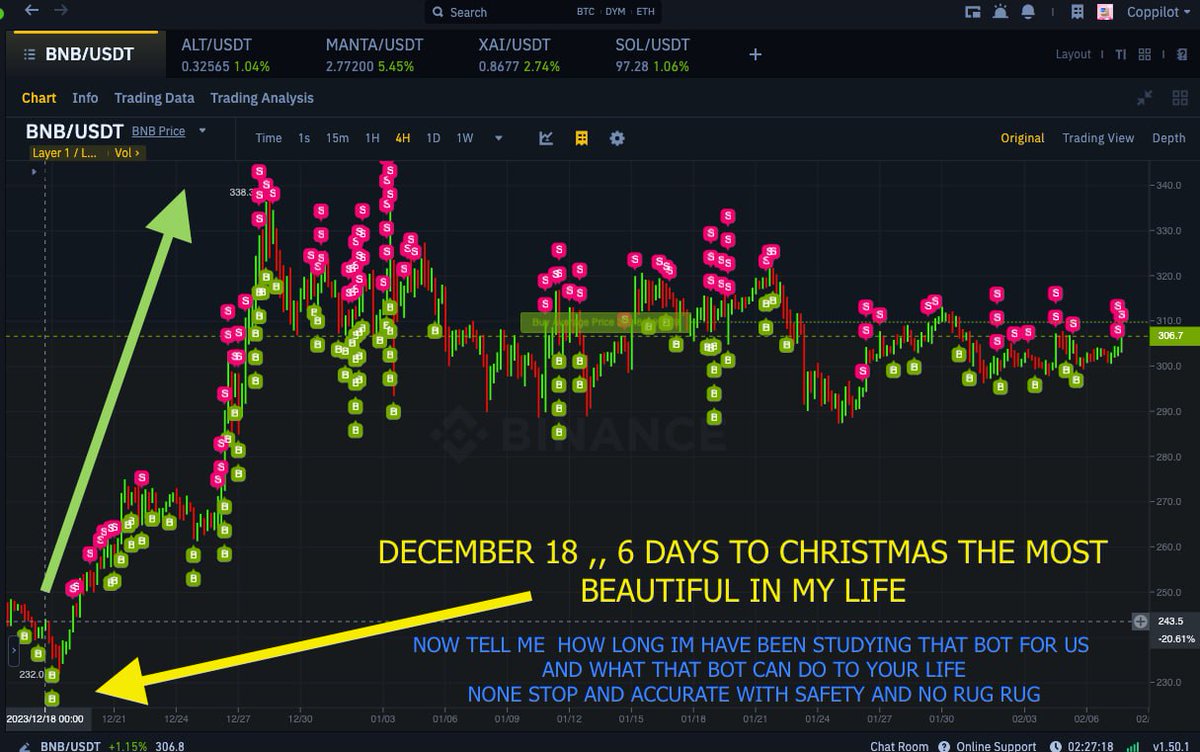Switch to Original chart view
Screen dimensions: 1200x752
click(x=1022, y=138)
